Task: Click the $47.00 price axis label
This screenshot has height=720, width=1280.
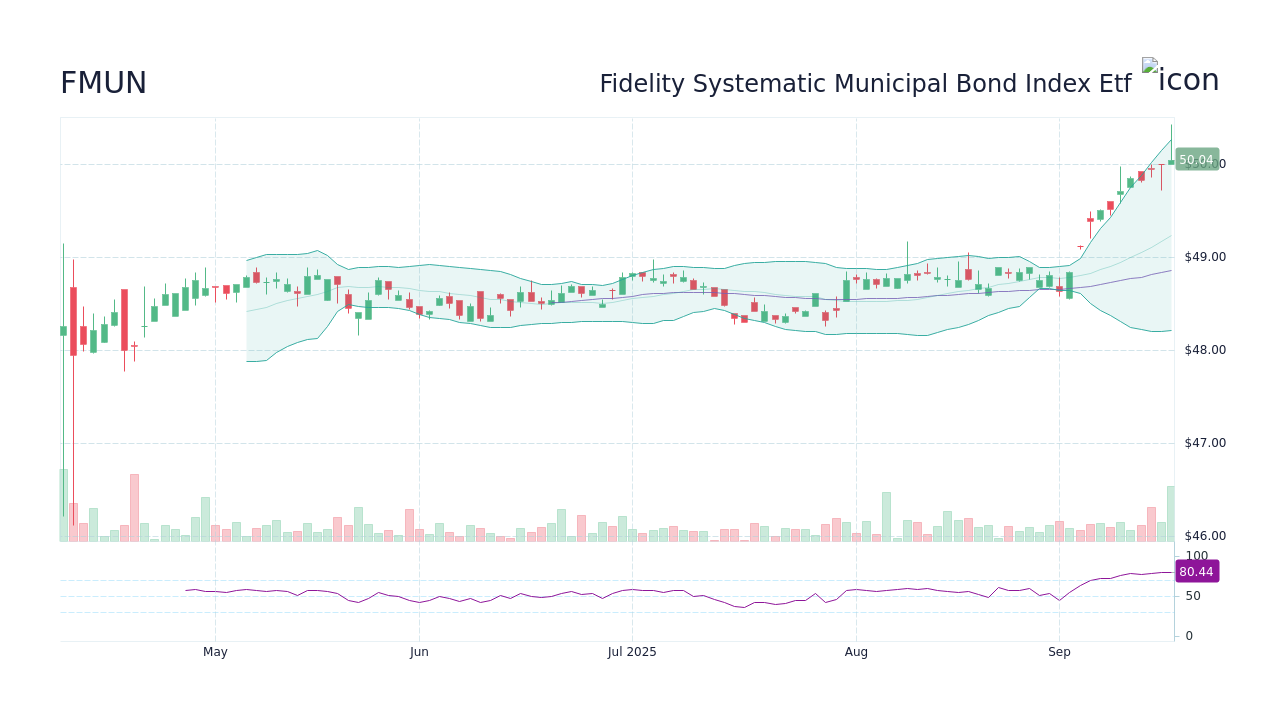Action: [x=1205, y=443]
